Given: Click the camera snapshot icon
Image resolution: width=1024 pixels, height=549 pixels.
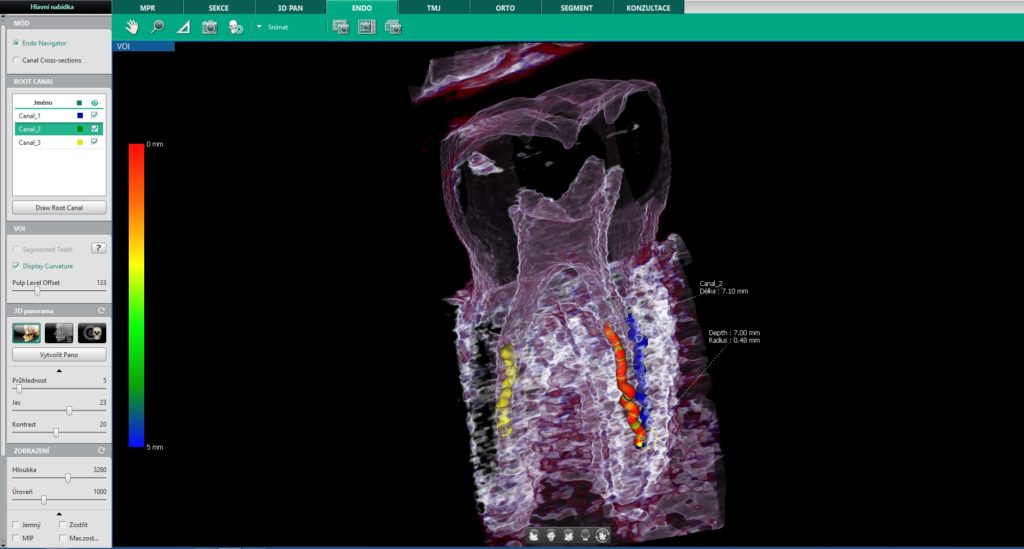Looking at the screenshot, I should click(209, 27).
